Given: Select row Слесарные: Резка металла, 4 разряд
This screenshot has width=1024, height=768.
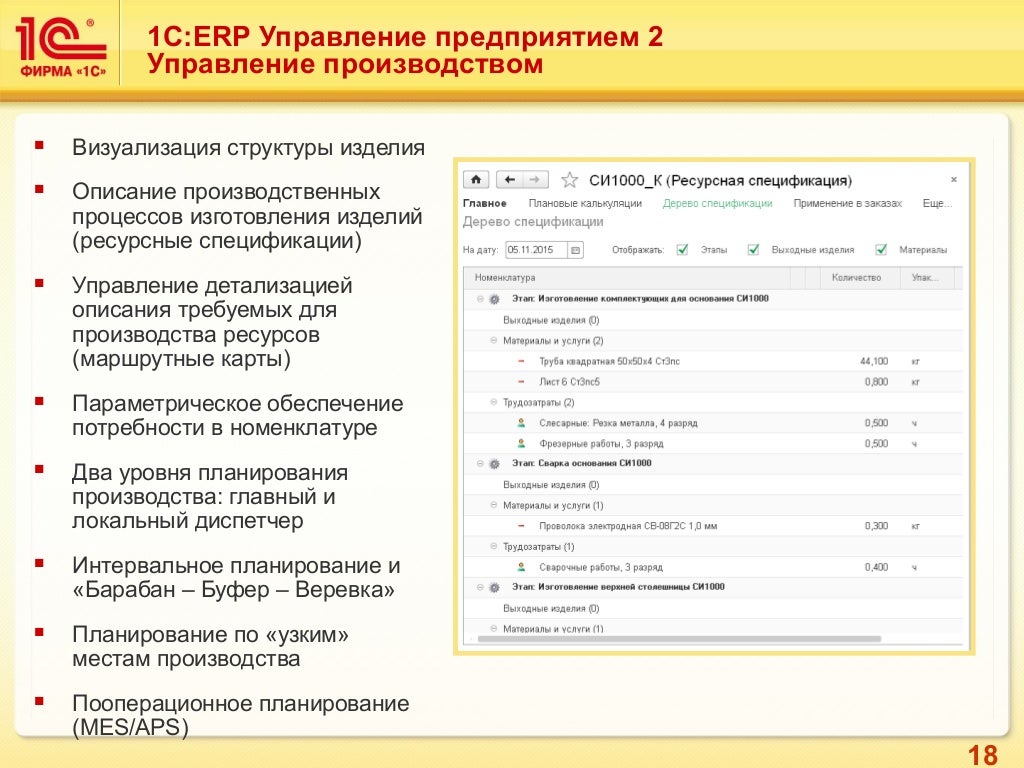Looking at the screenshot, I should (713, 423).
